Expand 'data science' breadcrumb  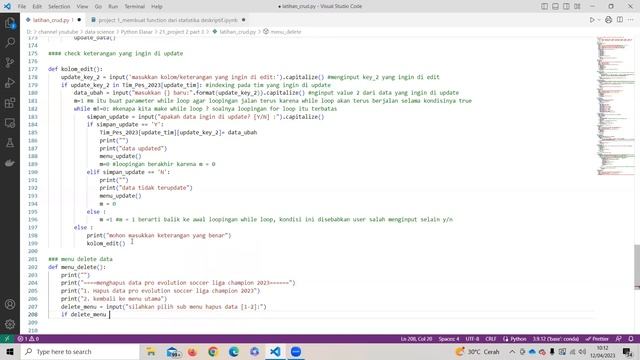coord(99,31)
